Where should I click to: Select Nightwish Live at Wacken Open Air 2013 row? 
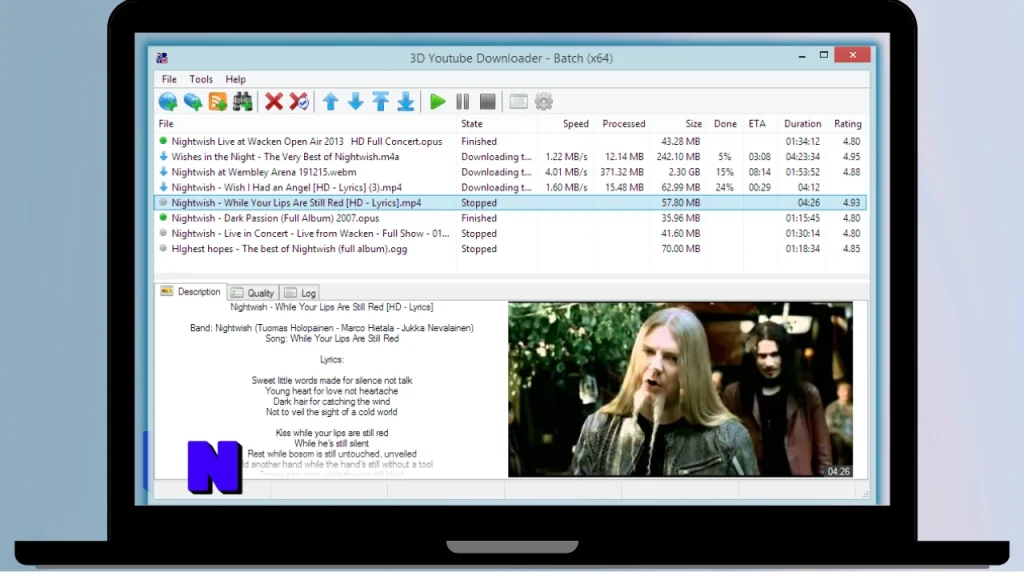[511, 141]
